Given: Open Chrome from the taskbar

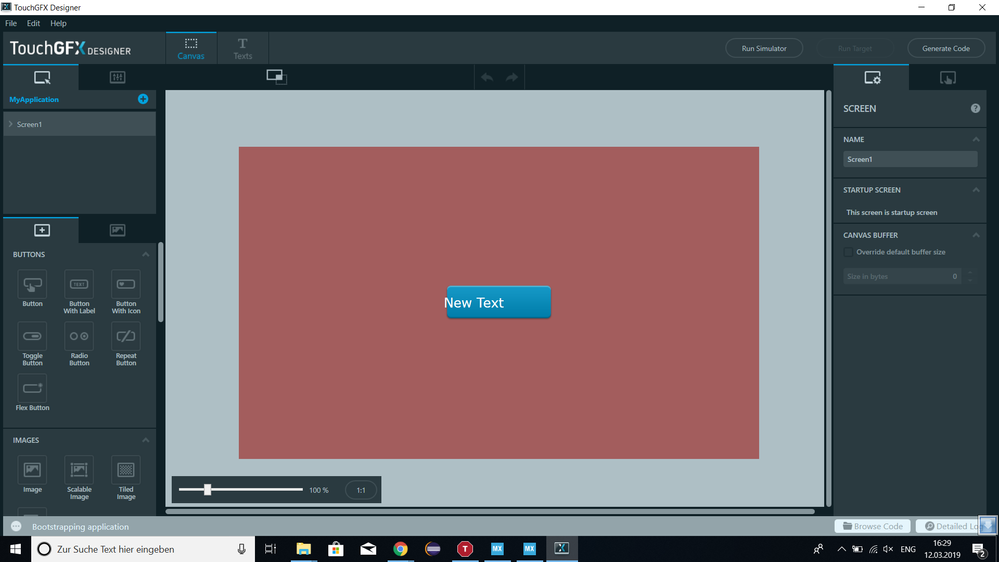Looking at the screenshot, I should pyautogui.click(x=400, y=549).
